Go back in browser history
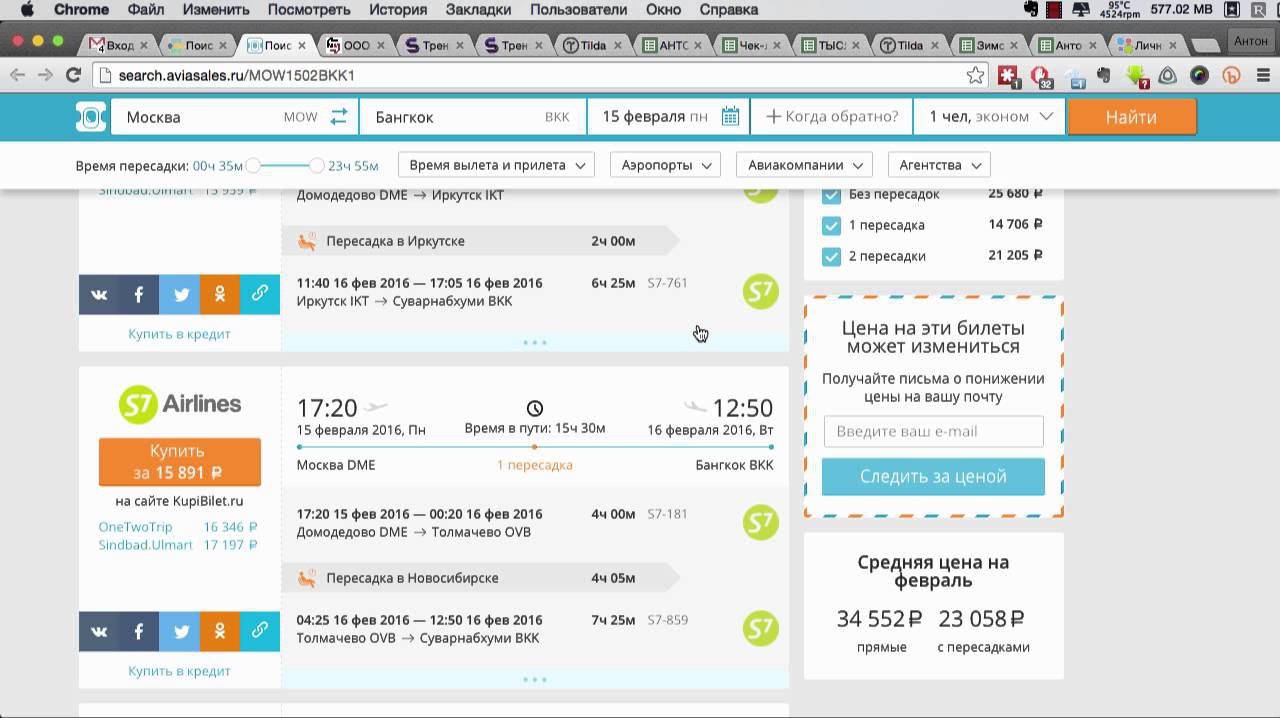The width and height of the screenshot is (1280, 718). [x=17, y=75]
